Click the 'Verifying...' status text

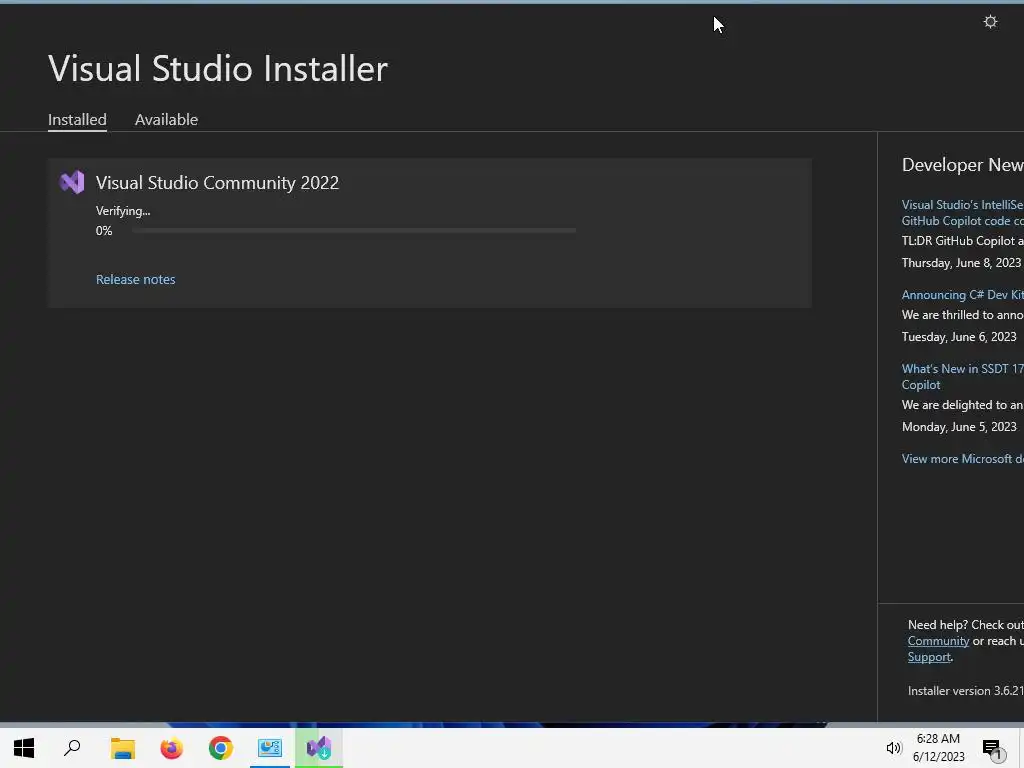(x=123, y=211)
